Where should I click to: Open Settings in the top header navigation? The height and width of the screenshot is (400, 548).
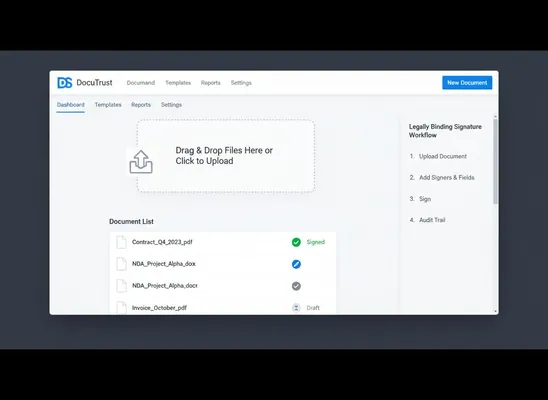241,83
